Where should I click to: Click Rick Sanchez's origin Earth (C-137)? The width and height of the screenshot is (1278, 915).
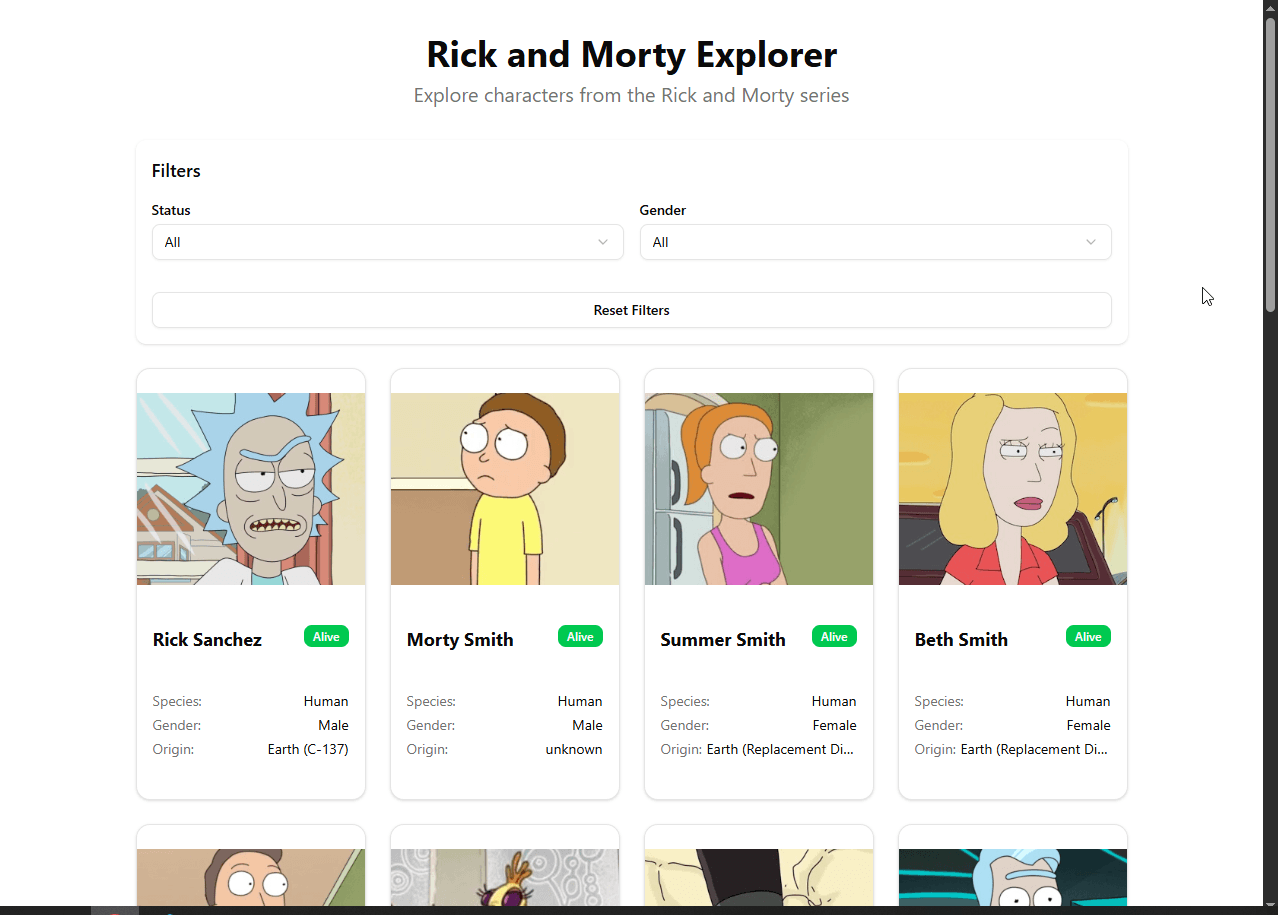308,749
